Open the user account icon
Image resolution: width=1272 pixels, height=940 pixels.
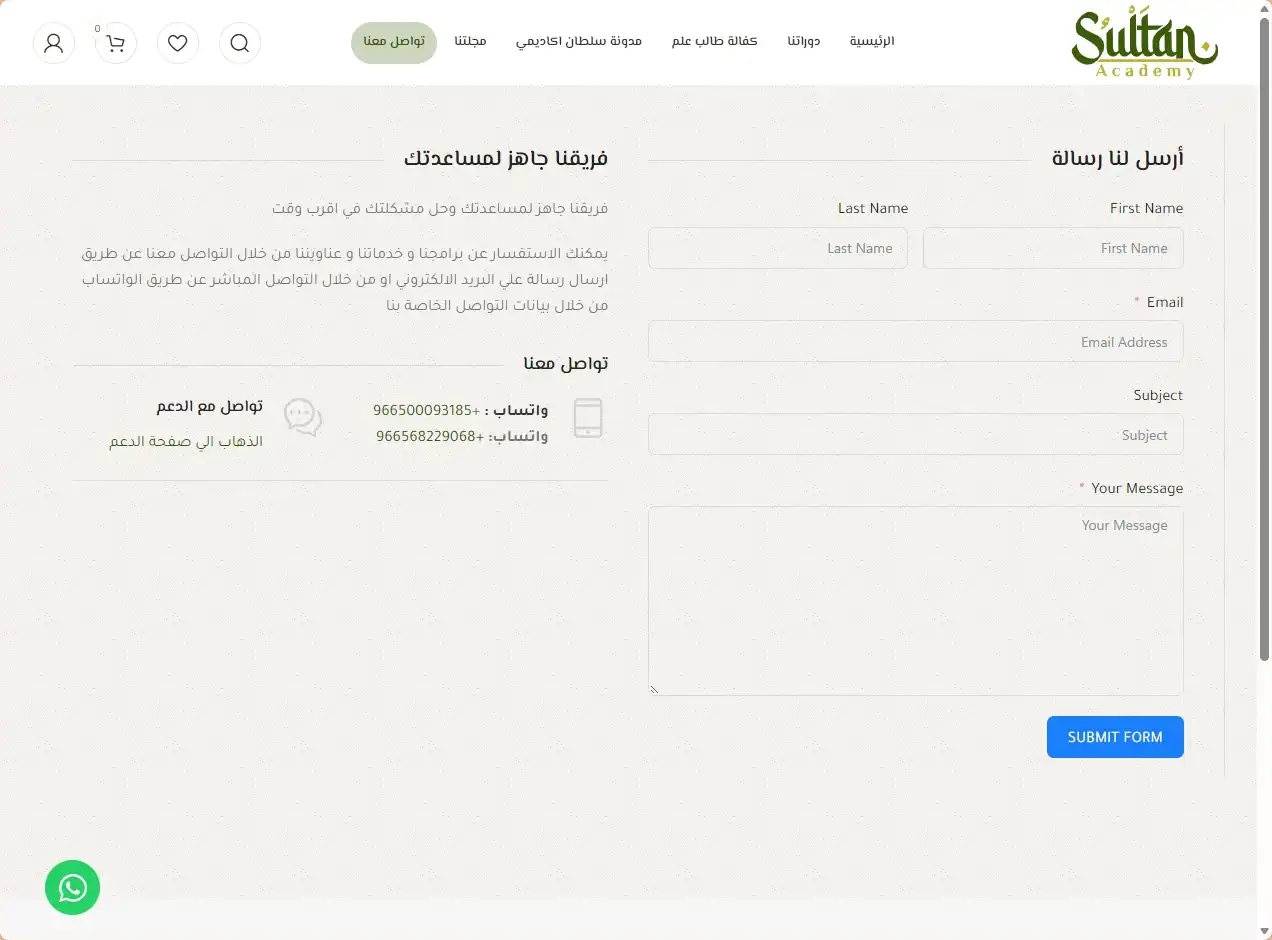(x=54, y=43)
